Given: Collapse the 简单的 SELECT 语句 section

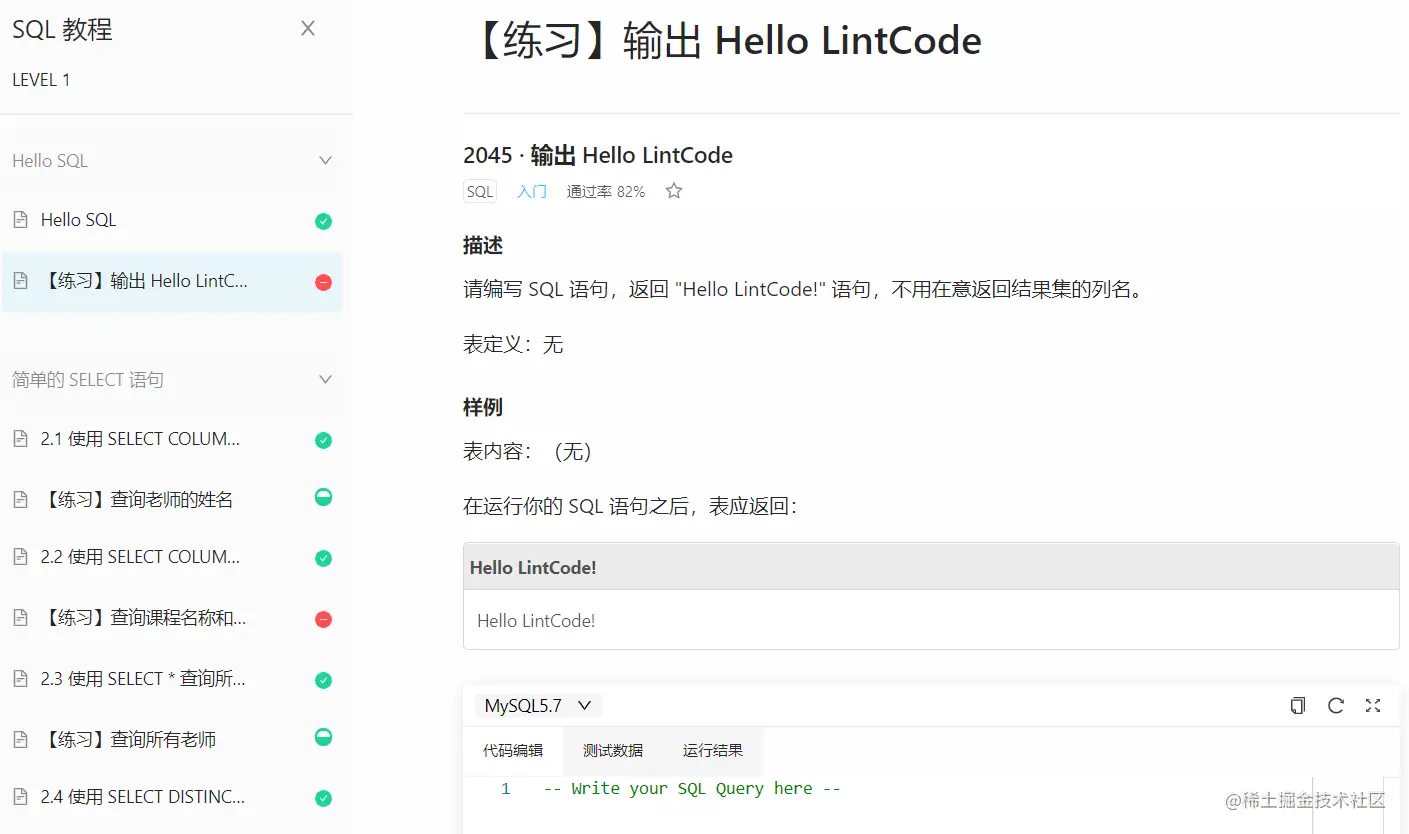Looking at the screenshot, I should click(325, 379).
